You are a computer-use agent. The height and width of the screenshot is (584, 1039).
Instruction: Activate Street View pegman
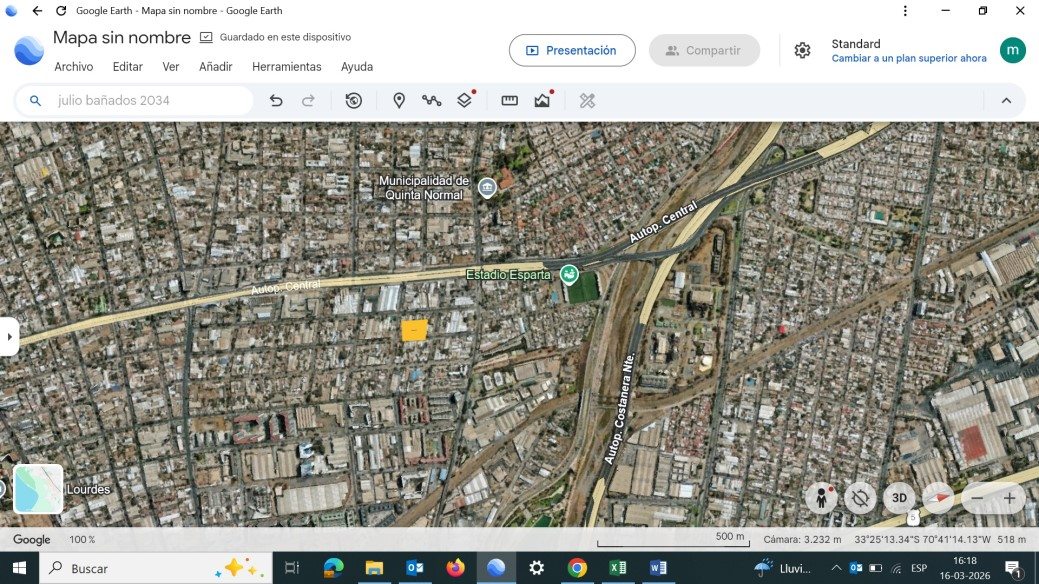[x=821, y=498]
